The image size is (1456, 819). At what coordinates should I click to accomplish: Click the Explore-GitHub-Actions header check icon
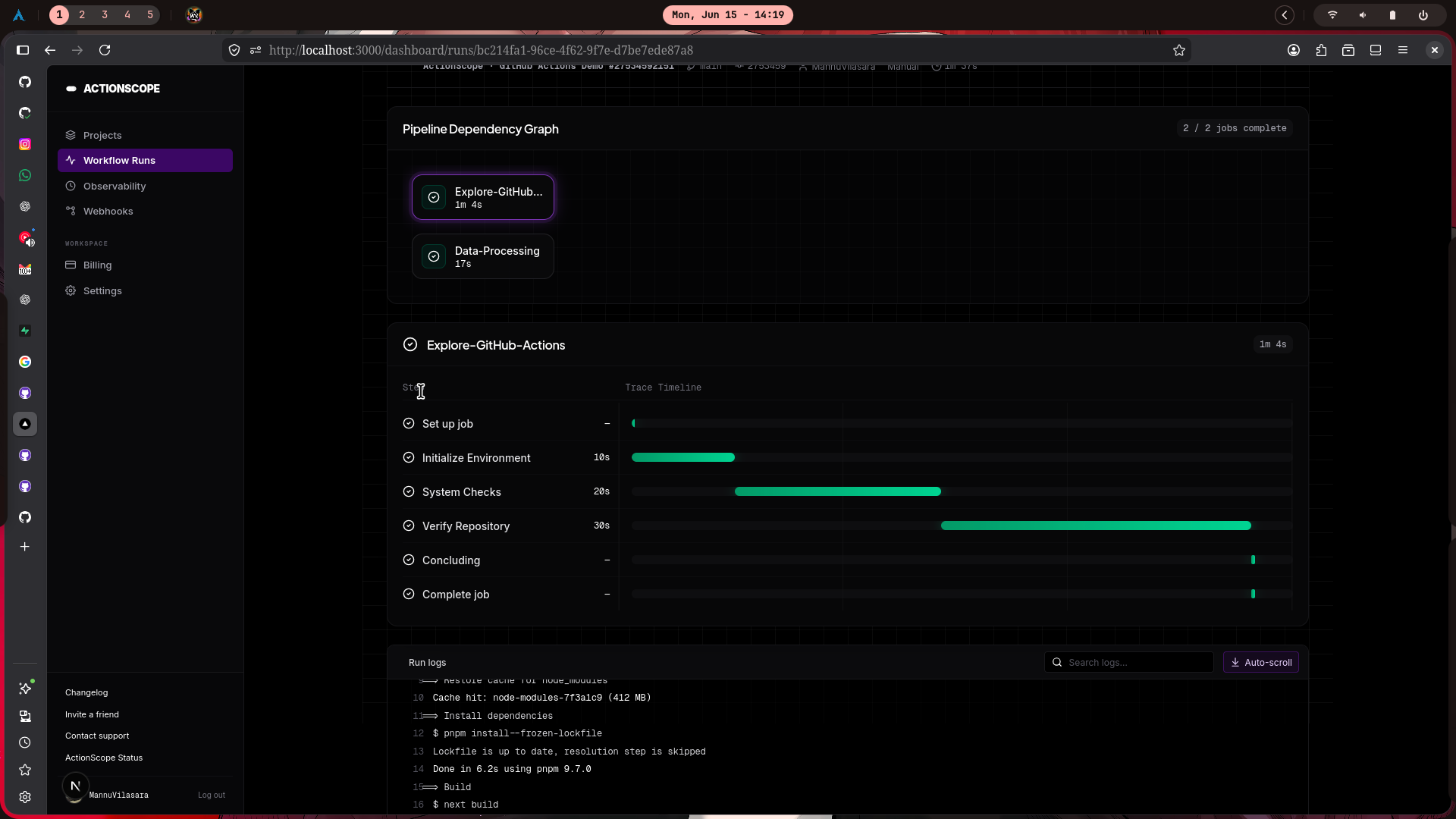pos(410,344)
